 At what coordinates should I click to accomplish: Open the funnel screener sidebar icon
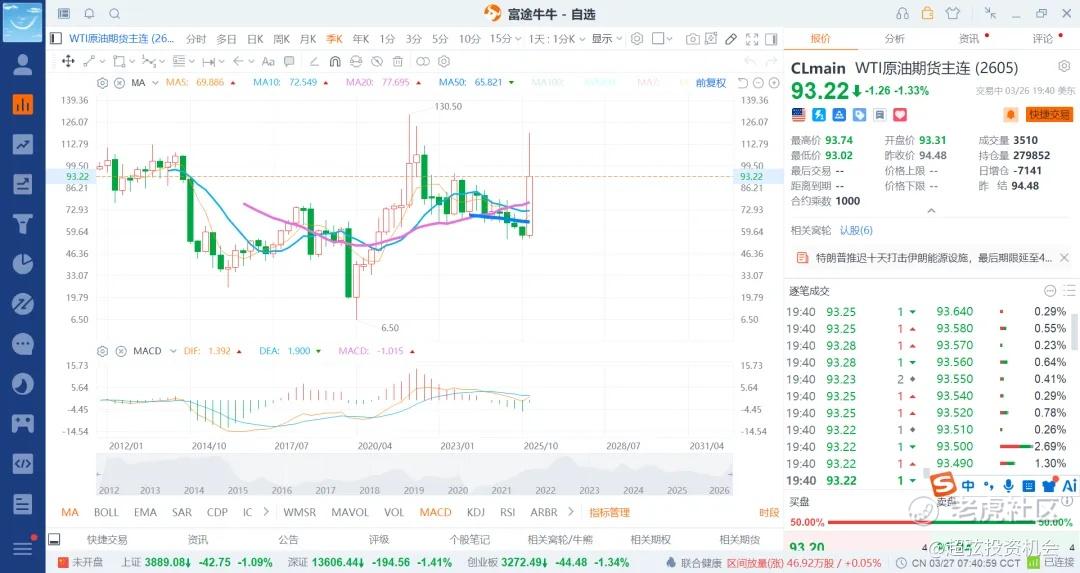[23, 224]
